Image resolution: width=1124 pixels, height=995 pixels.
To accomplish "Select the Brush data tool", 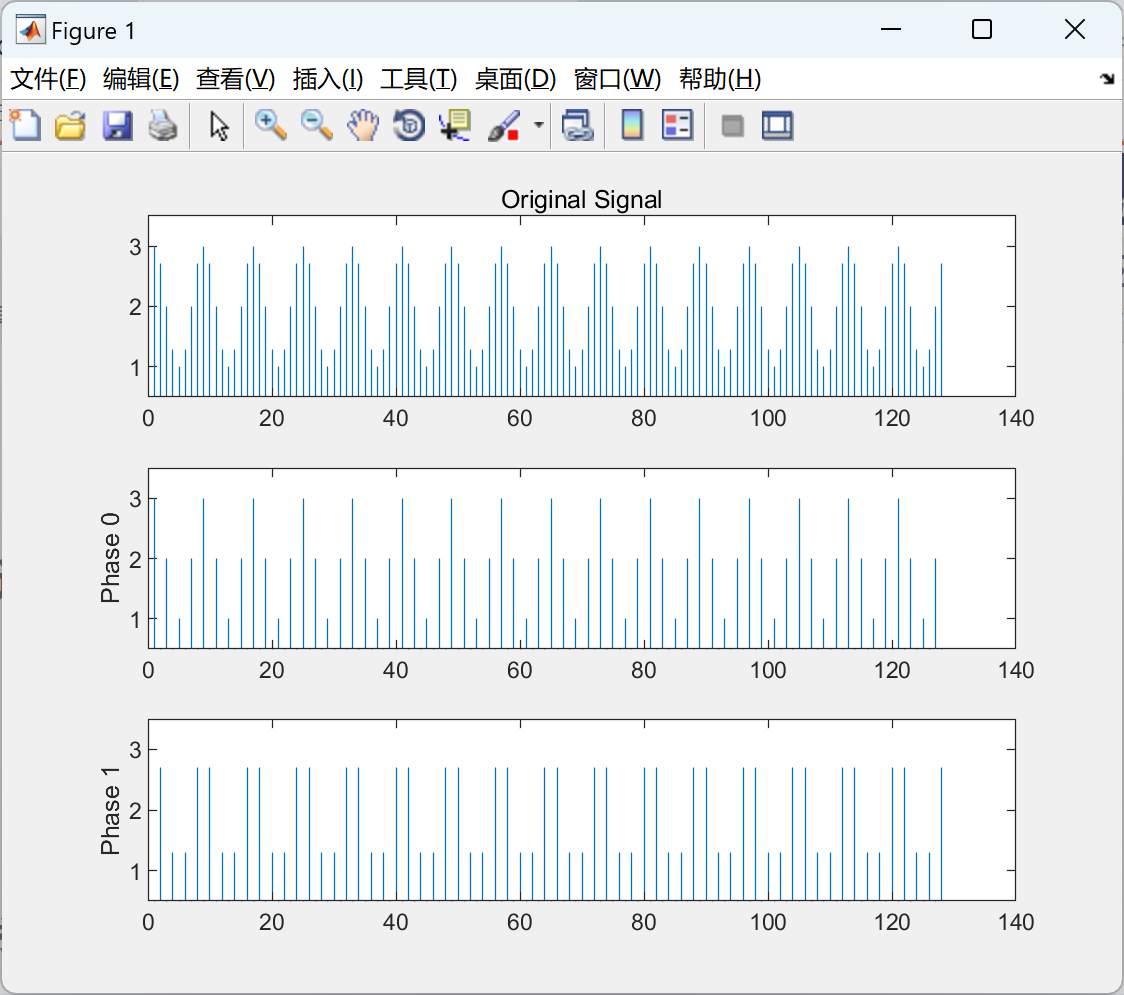I will coord(504,125).
